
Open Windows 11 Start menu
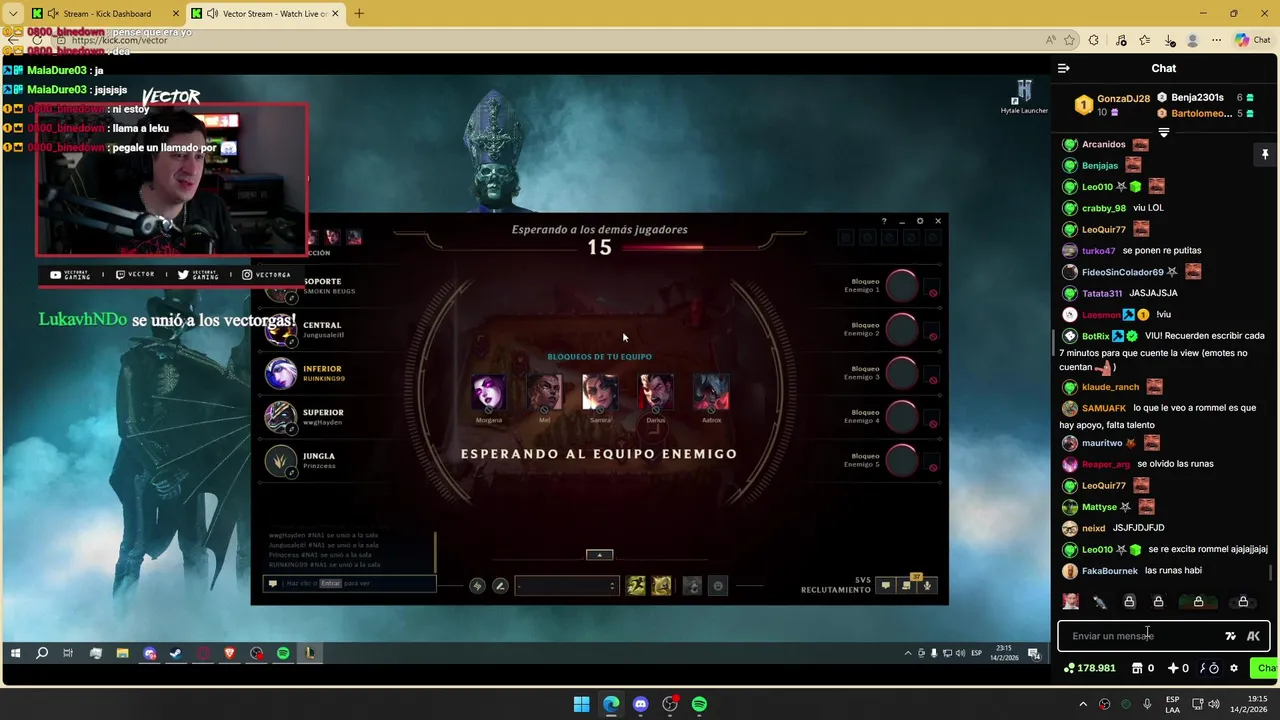tap(581, 704)
